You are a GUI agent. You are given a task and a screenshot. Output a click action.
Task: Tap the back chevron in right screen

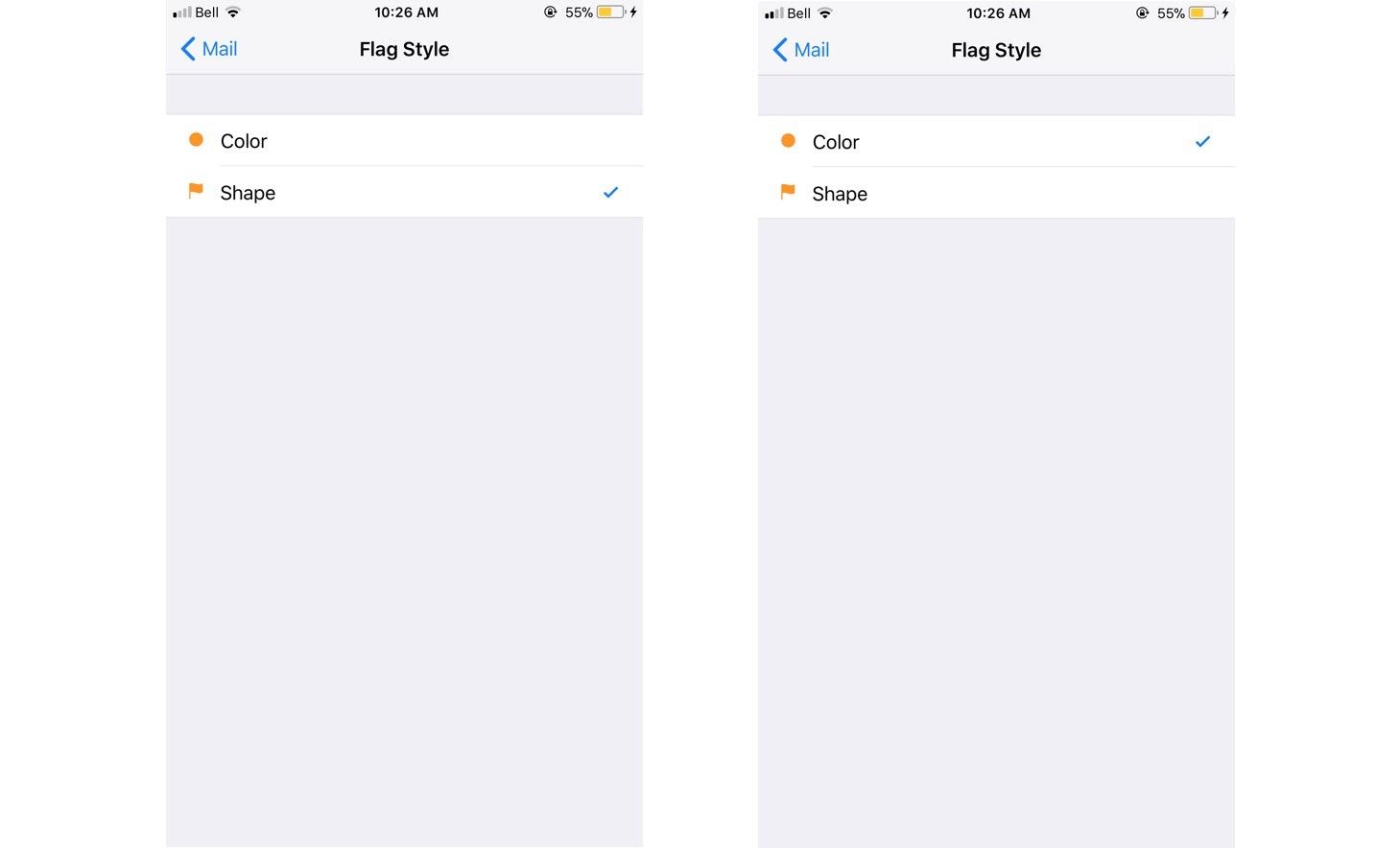(780, 50)
